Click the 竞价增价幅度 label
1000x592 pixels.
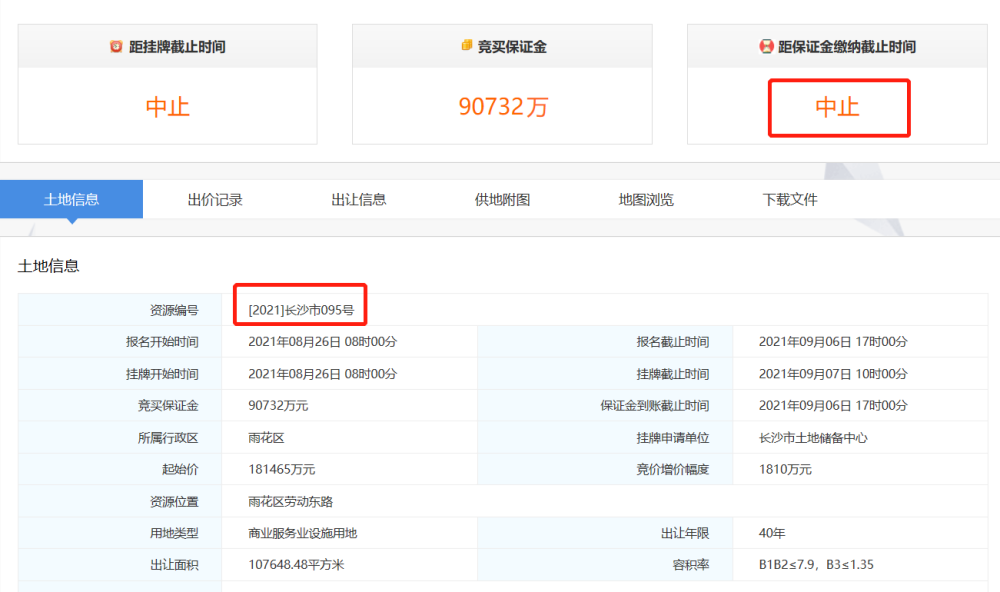[x=673, y=470]
